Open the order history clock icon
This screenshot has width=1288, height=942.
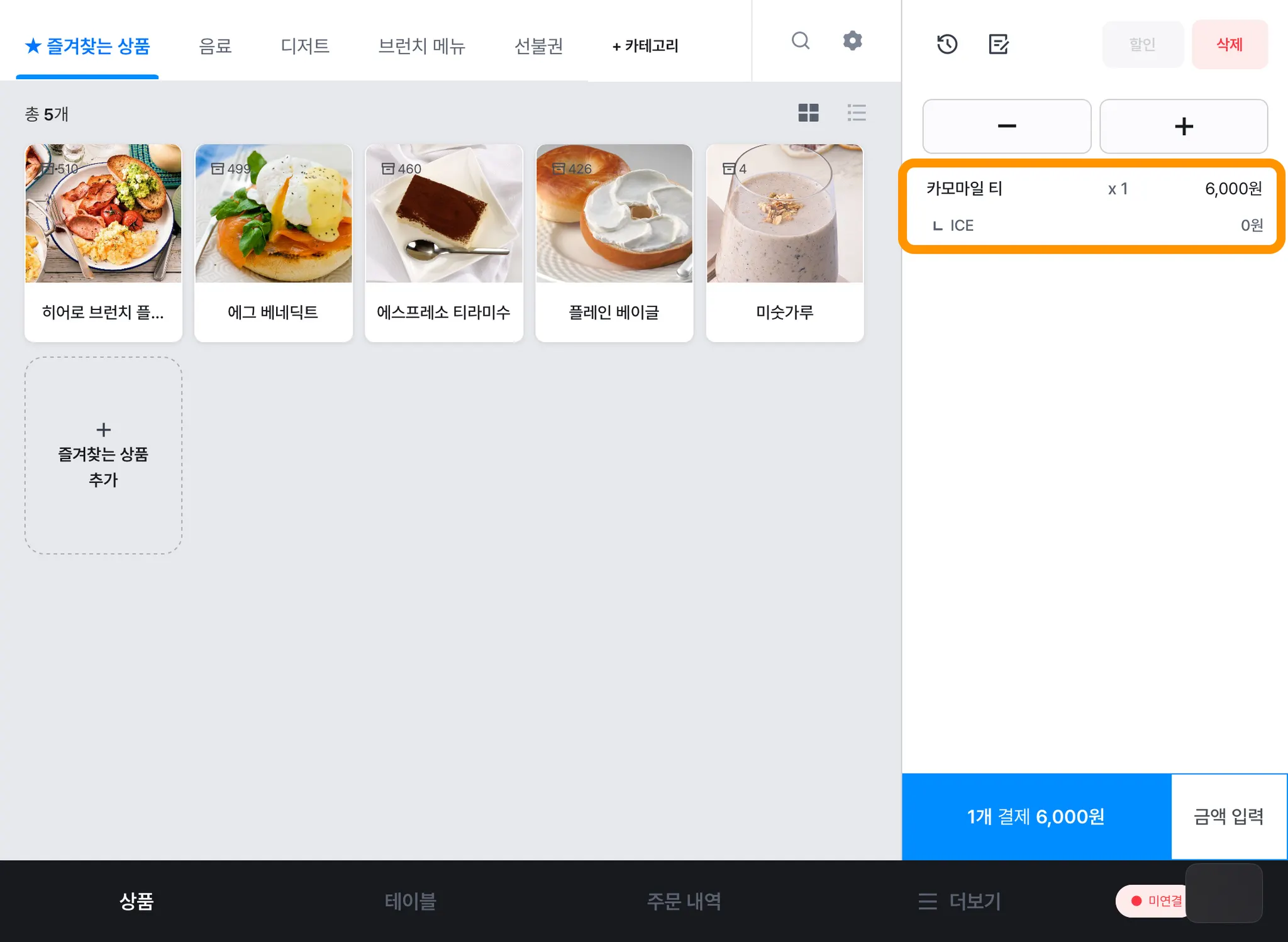[947, 44]
